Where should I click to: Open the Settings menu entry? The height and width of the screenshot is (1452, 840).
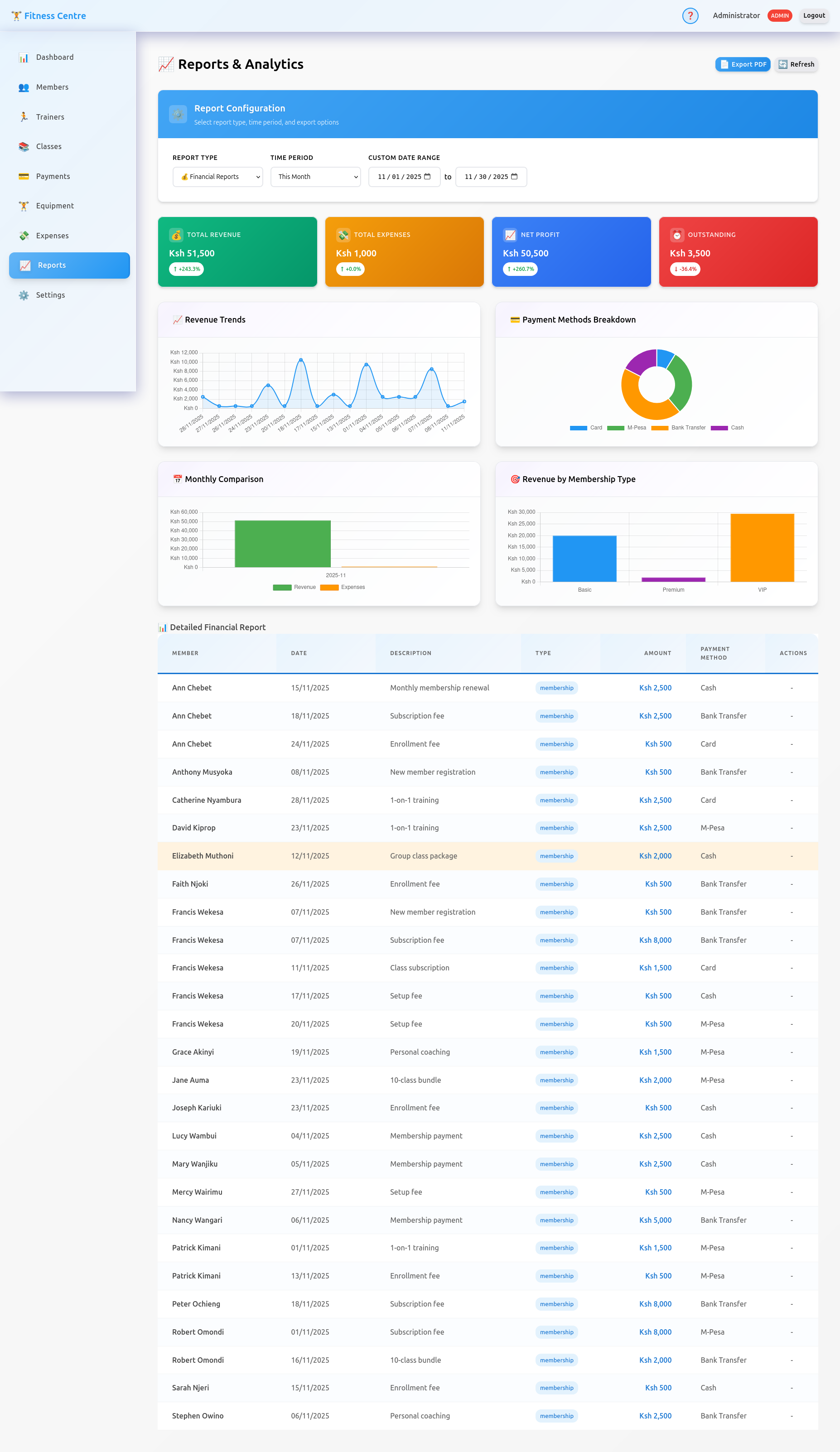(x=51, y=295)
